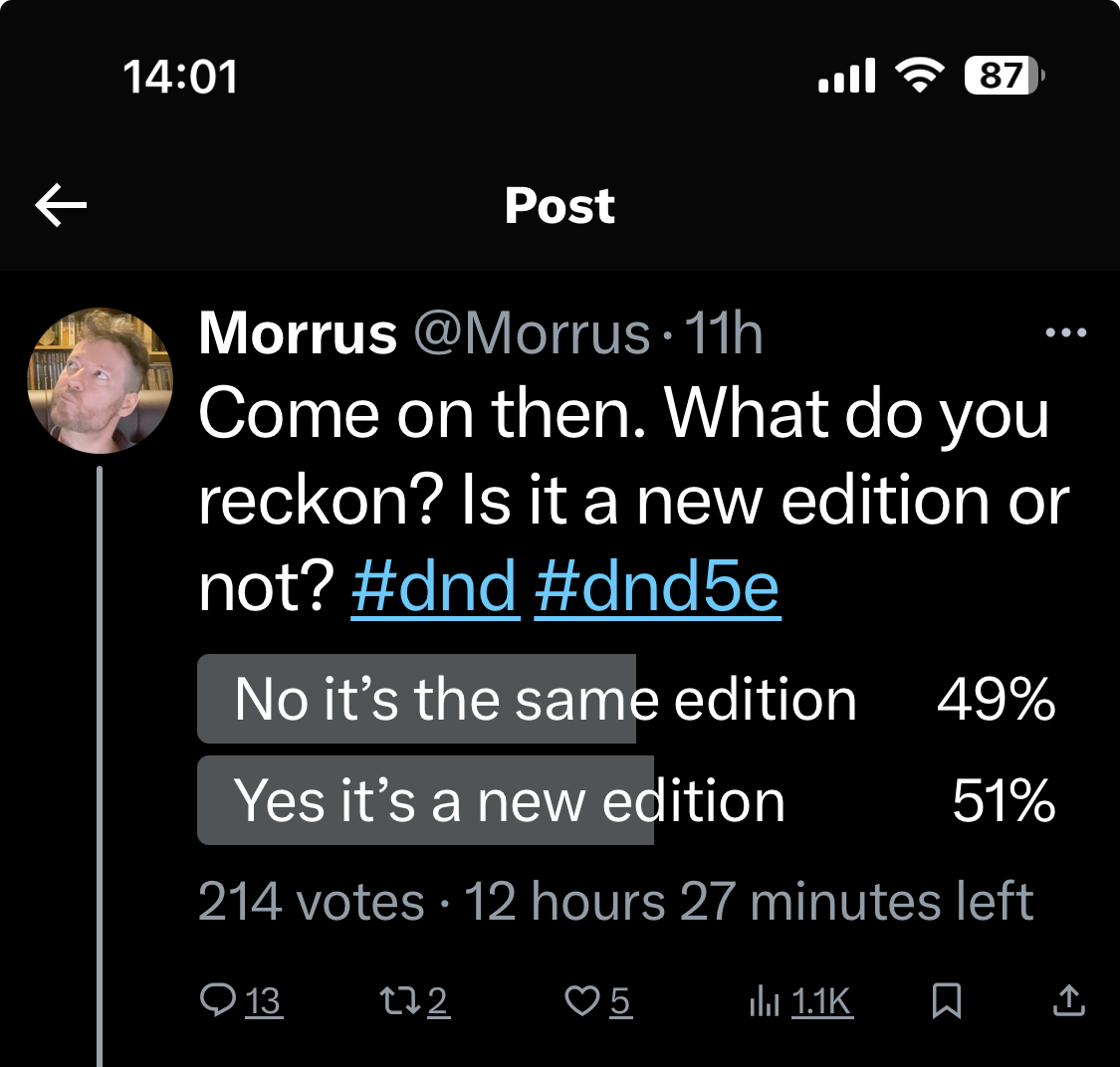
Task: Tap the share upload icon
Action: (x=1068, y=999)
